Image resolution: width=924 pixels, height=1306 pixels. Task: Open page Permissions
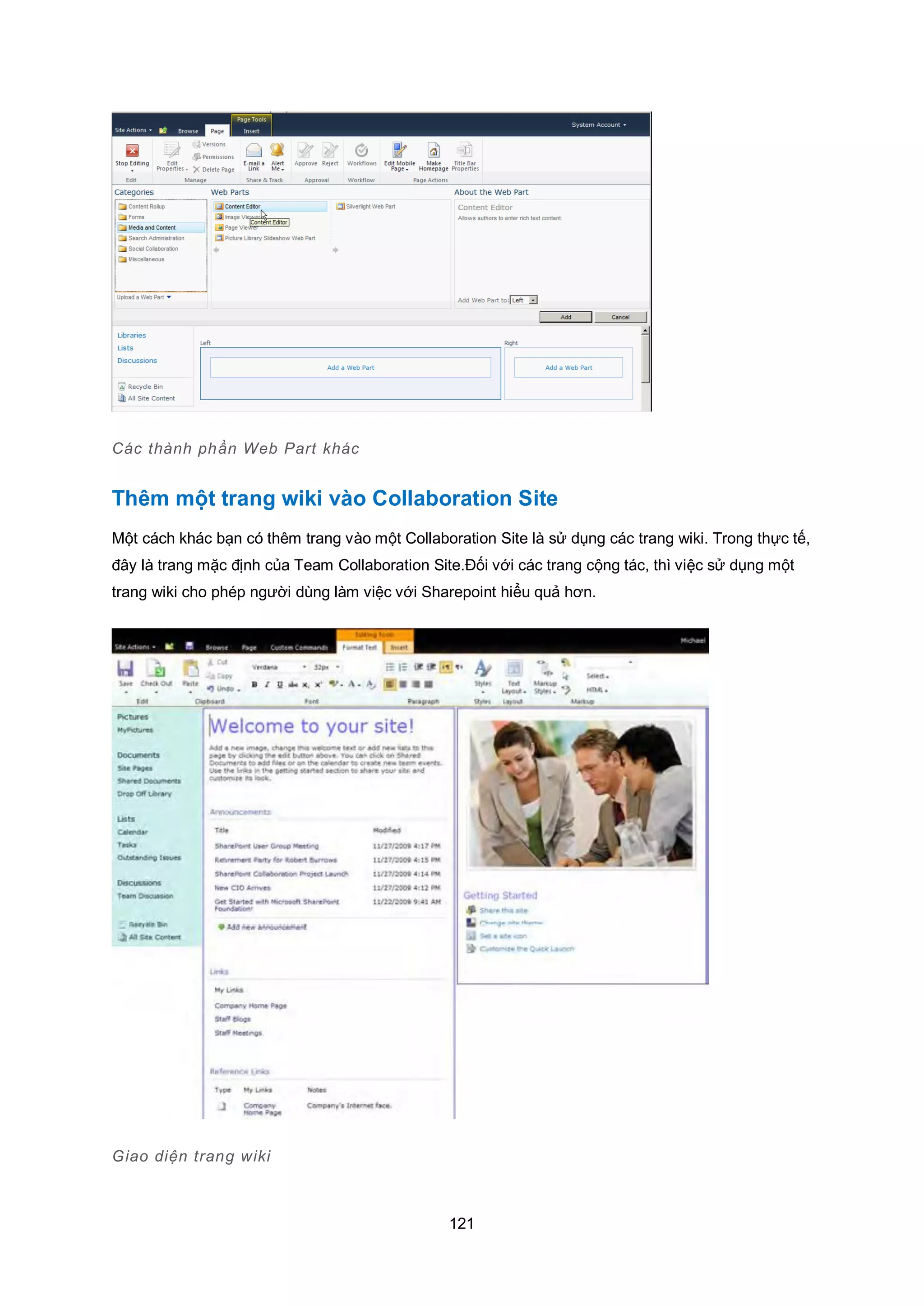[x=213, y=157]
